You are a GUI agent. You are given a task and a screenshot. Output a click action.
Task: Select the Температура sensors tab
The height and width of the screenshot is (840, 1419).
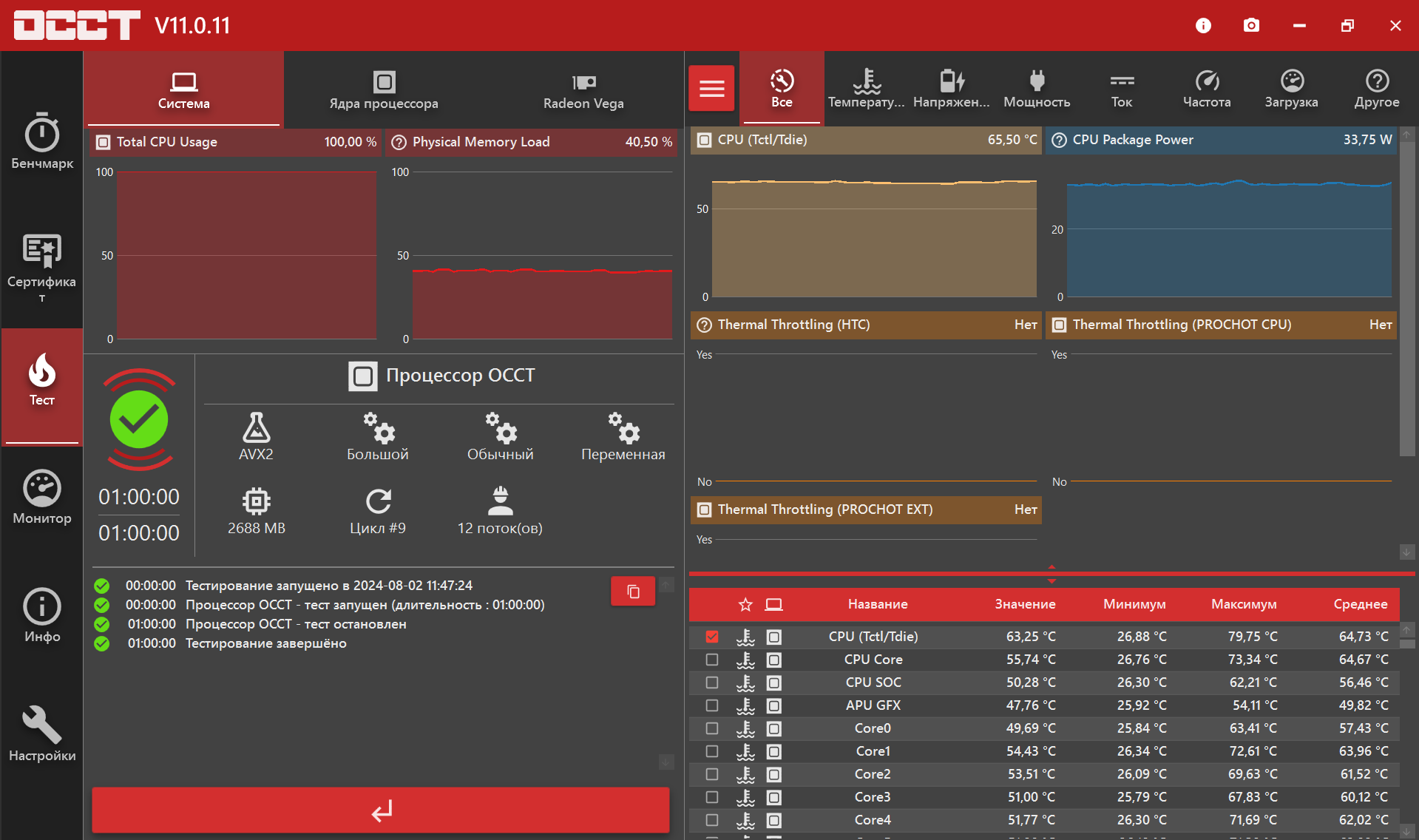[867, 89]
